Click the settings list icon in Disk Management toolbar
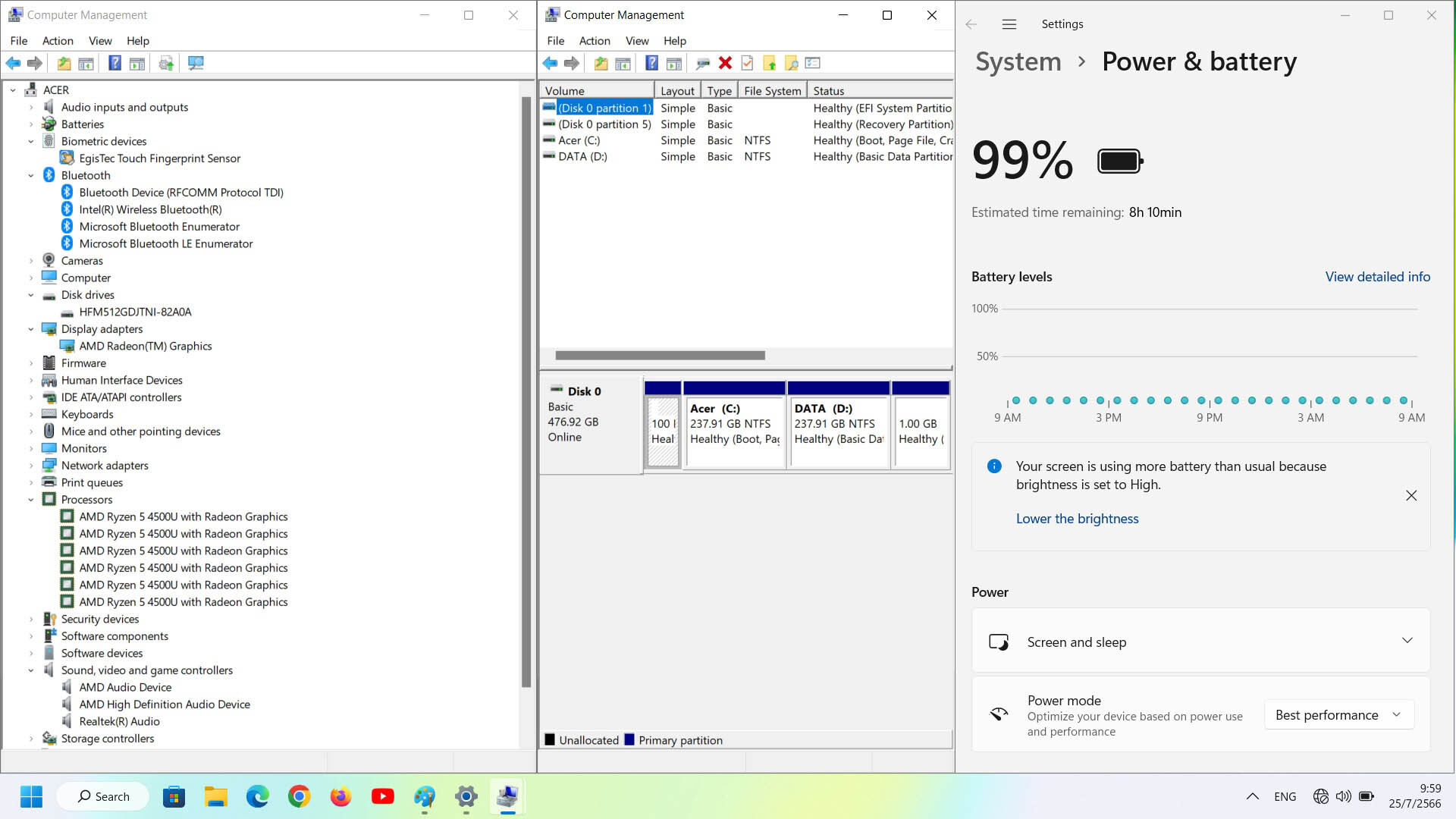Screen dimensions: 1456x819 point(813,64)
